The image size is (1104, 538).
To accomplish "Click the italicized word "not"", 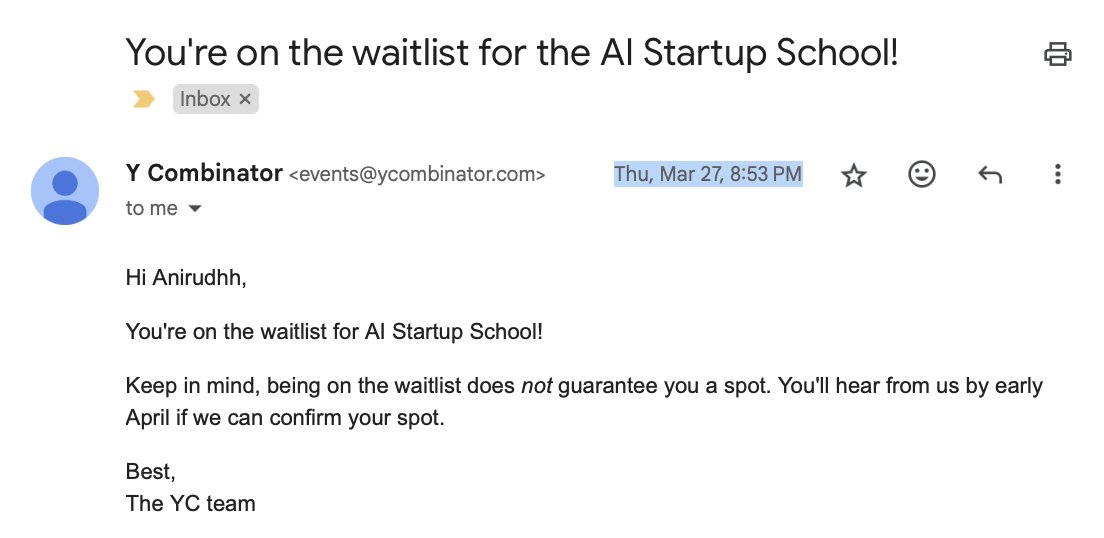I will (x=537, y=386).
